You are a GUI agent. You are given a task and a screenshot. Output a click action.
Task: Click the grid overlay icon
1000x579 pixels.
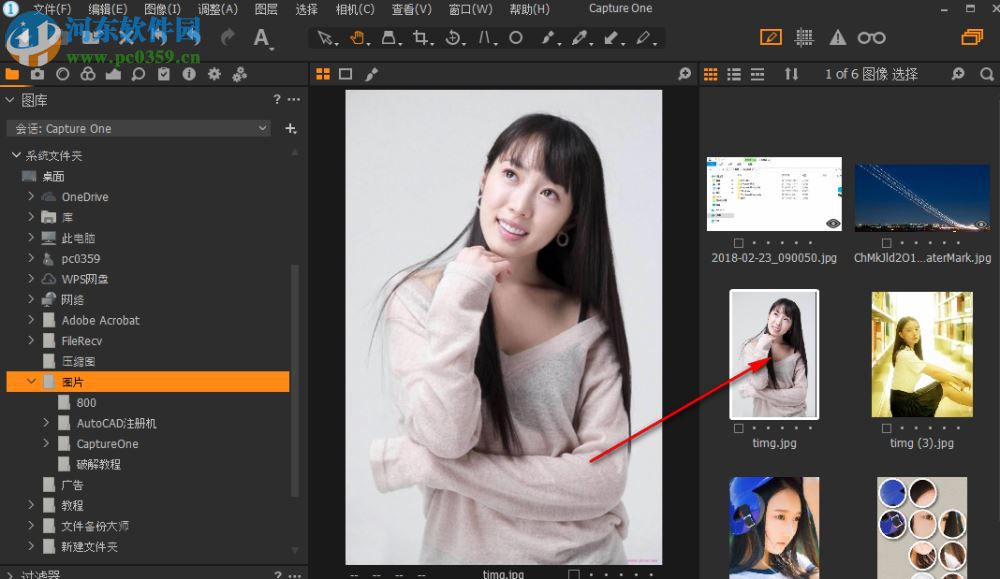coord(804,37)
